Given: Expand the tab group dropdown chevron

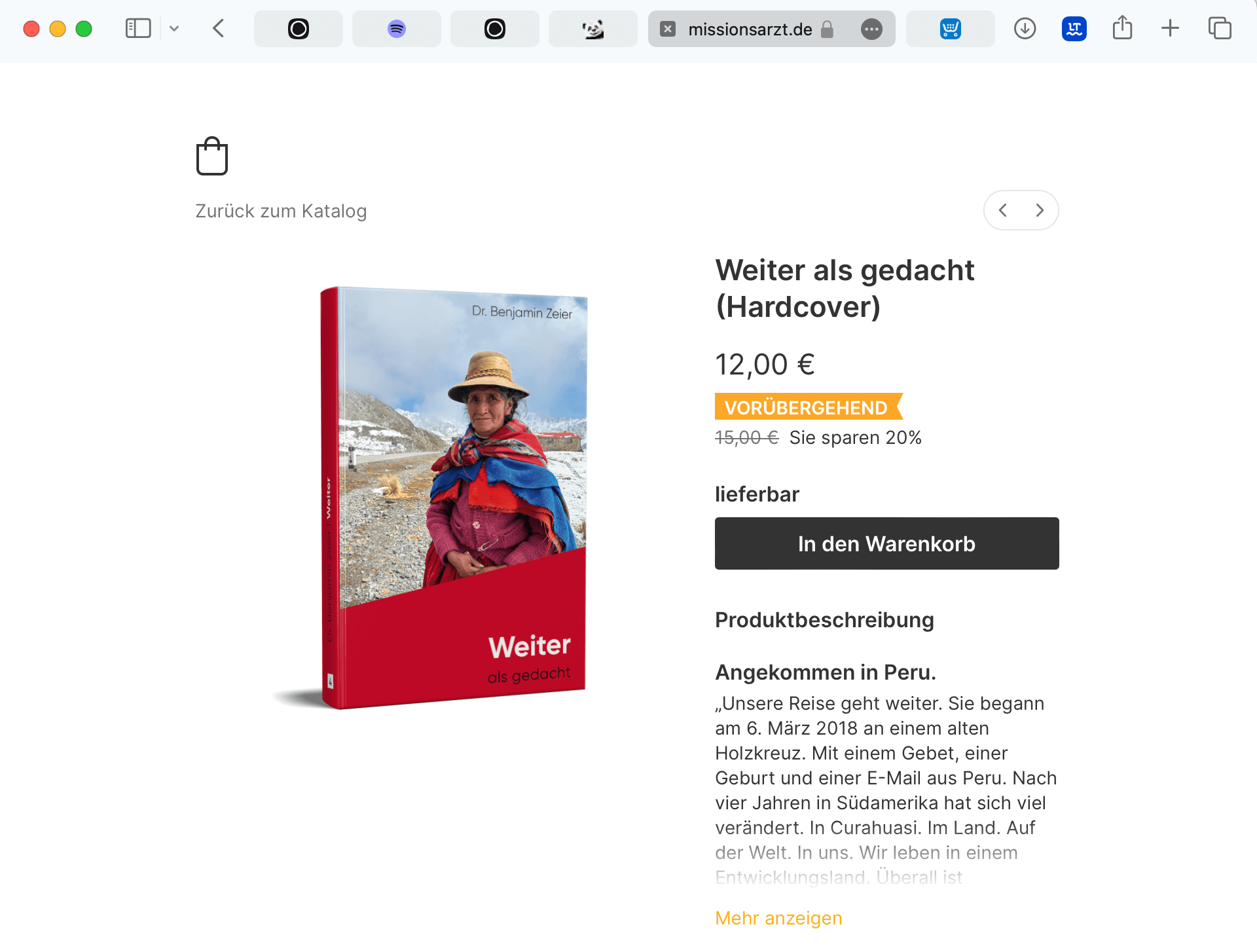Looking at the screenshot, I should [174, 28].
